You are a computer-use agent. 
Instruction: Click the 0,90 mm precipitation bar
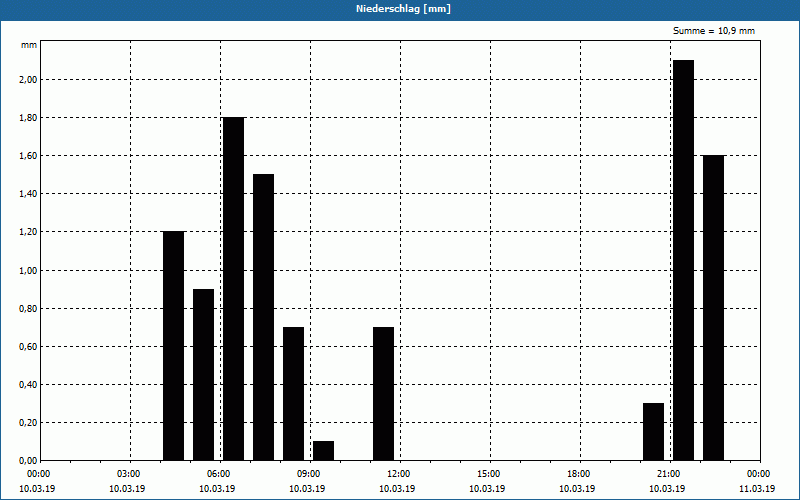[204, 374]
